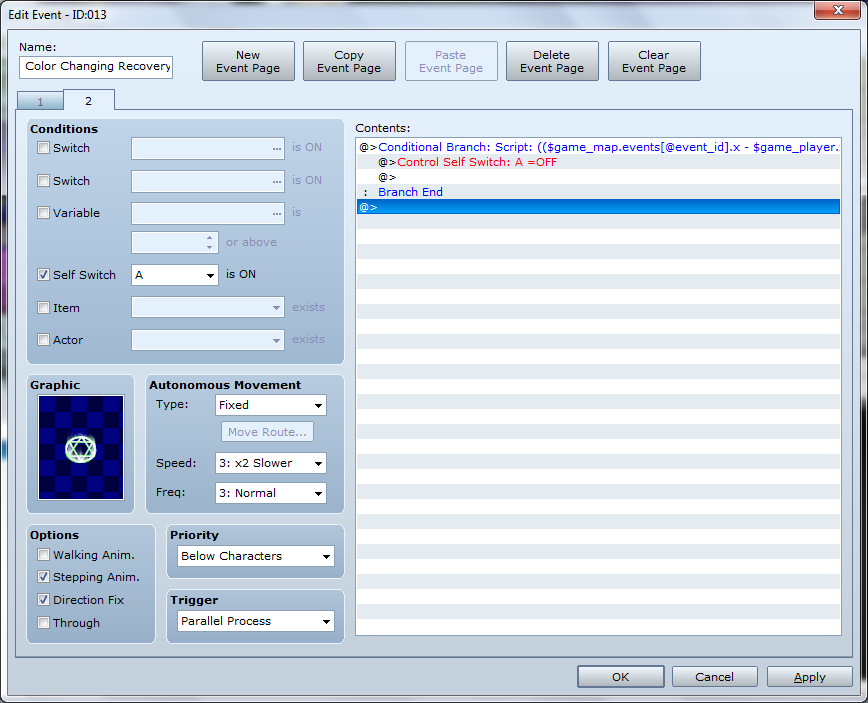Click Paste Event Page

[x=451, y=61]
